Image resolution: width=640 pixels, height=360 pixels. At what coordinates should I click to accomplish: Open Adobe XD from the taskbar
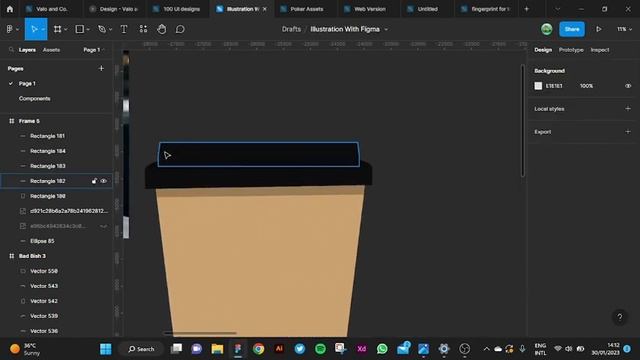pyautogui.click(x=361, y=349)
